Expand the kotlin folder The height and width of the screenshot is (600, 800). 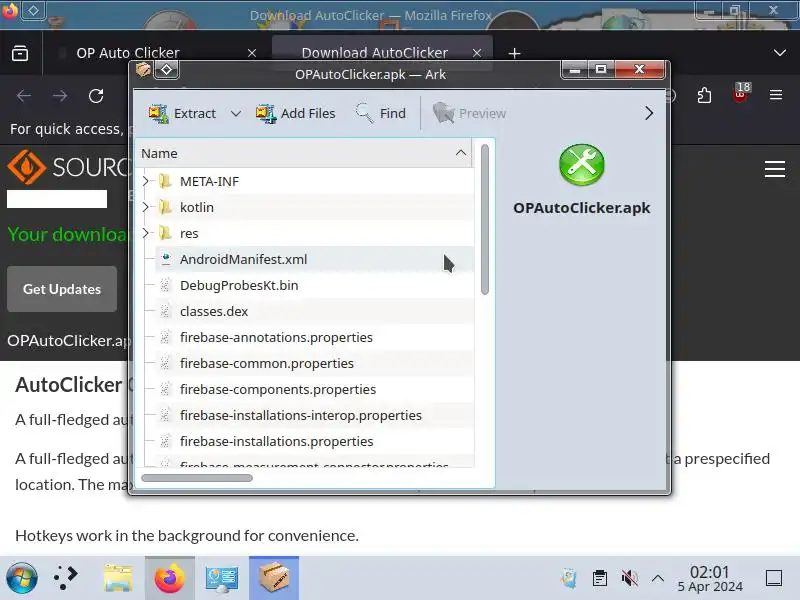click(145, 207)
